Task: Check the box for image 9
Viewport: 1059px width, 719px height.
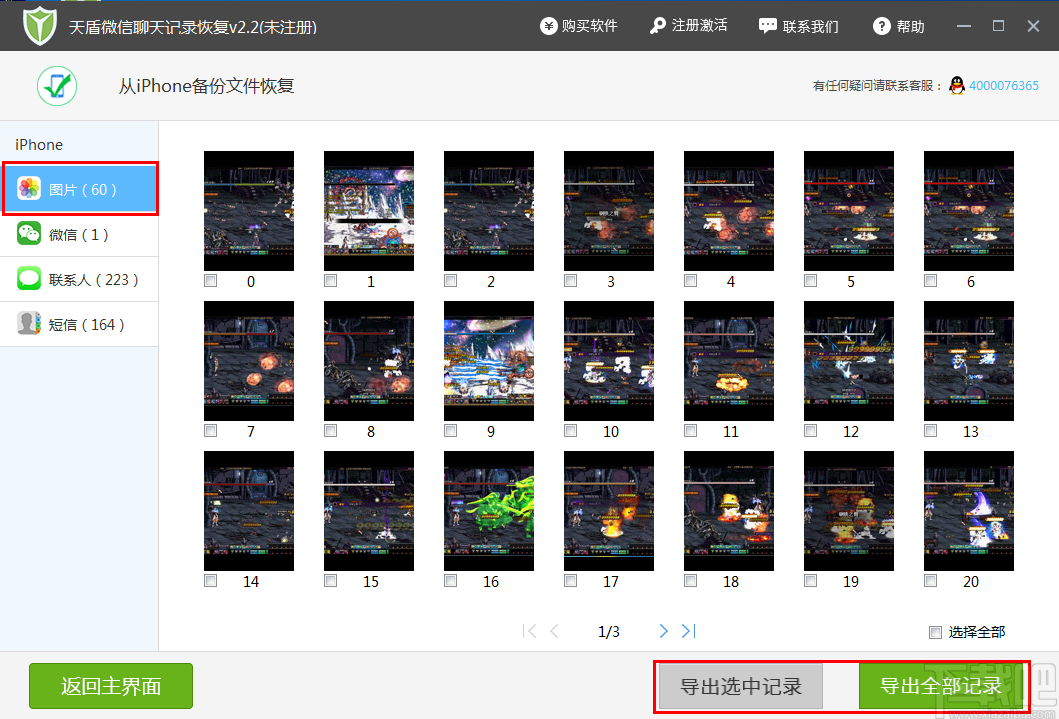Action: [x=450, y=430]
